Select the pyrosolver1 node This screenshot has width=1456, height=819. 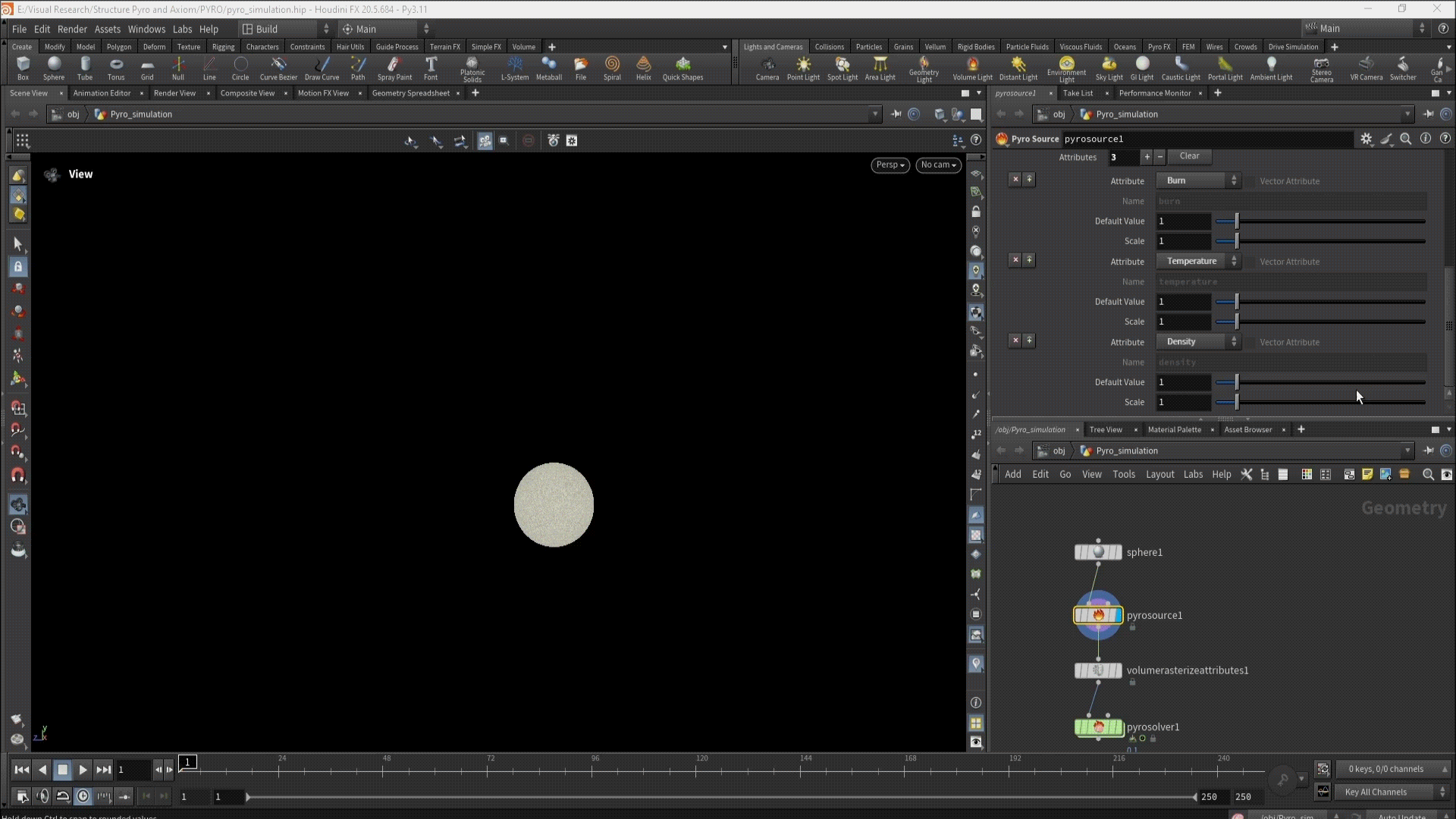(x=1099, y=727)
